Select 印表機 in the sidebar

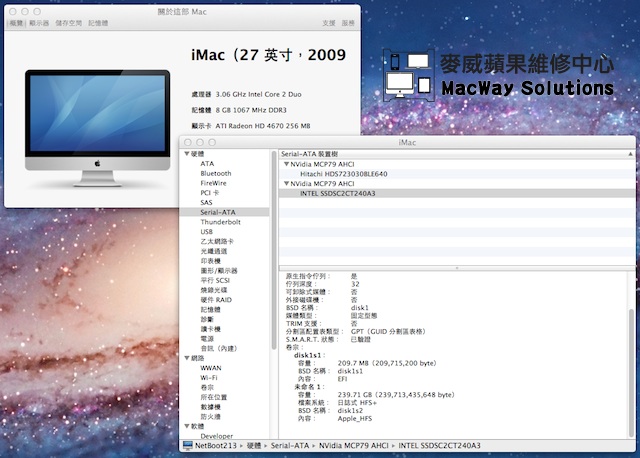coord(210,261)
